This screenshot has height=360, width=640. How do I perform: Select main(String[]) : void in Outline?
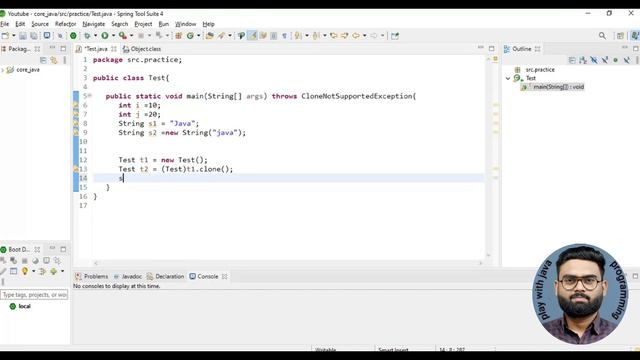click(x=558, y=87)
